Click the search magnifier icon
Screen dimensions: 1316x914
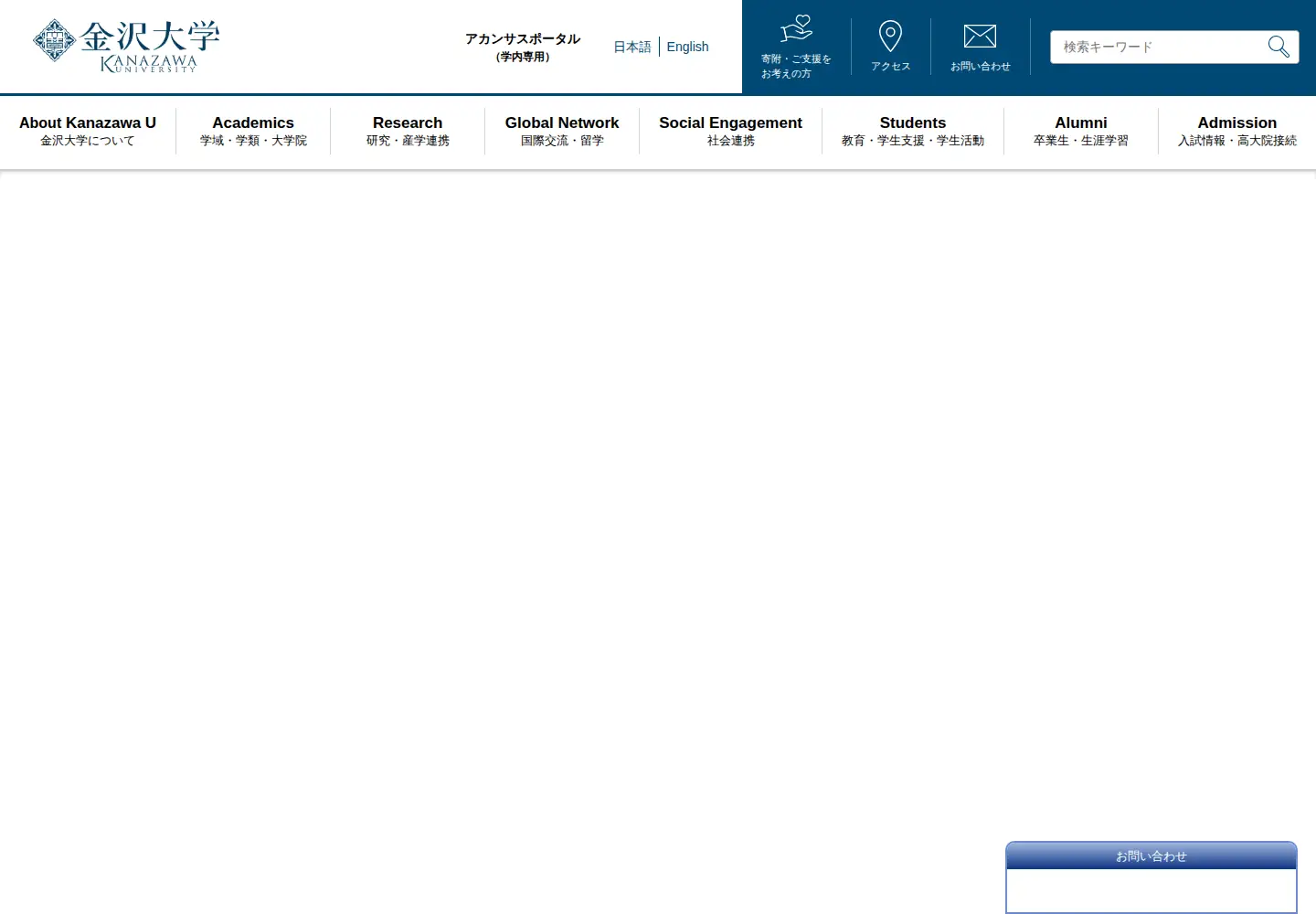tap(1279, 47)
